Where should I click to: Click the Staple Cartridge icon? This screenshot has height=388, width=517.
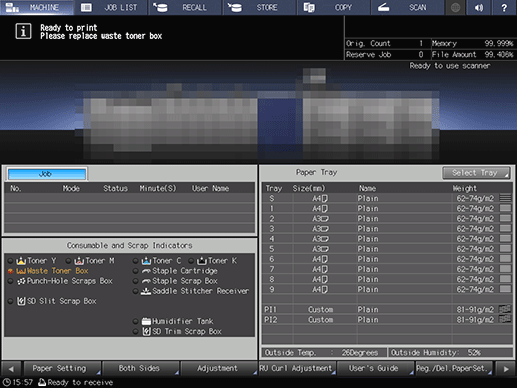pos(146,271)
